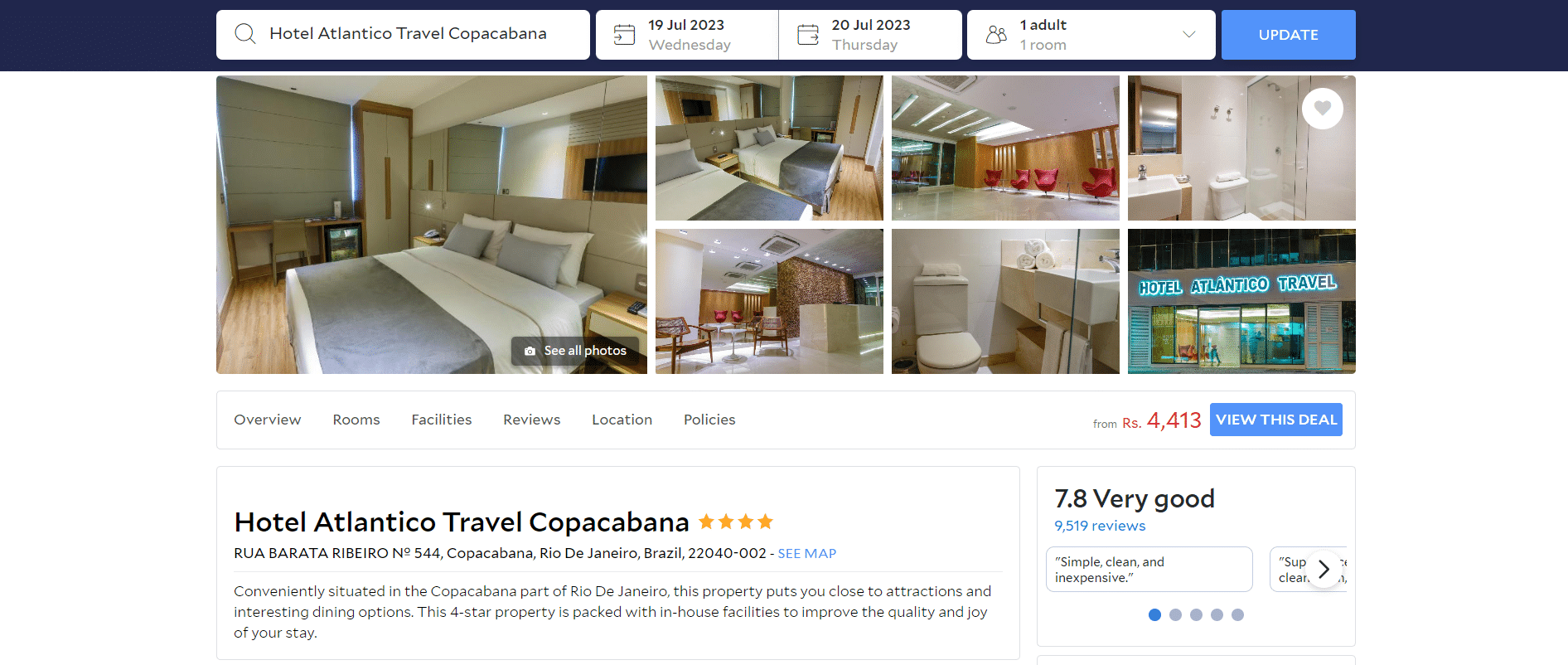Open the Policies tab
The image size is (1568, 665).
coord(709,420)
